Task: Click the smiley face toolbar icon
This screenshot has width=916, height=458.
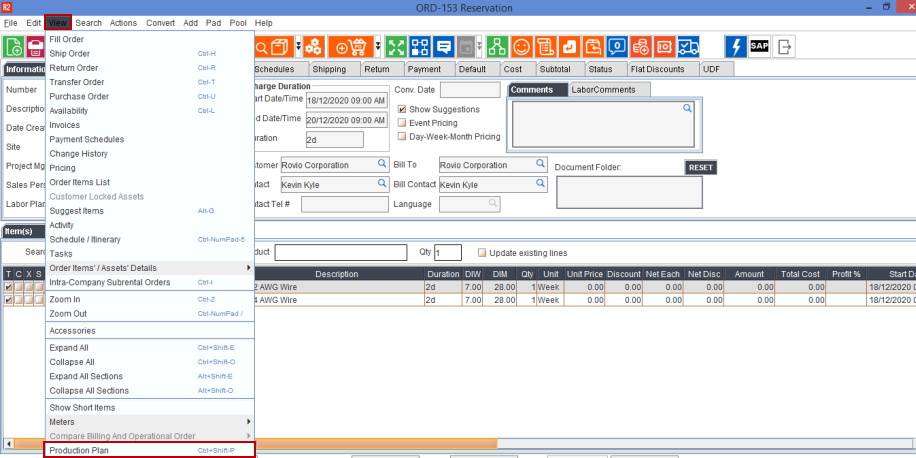Action: click(521, 47)
